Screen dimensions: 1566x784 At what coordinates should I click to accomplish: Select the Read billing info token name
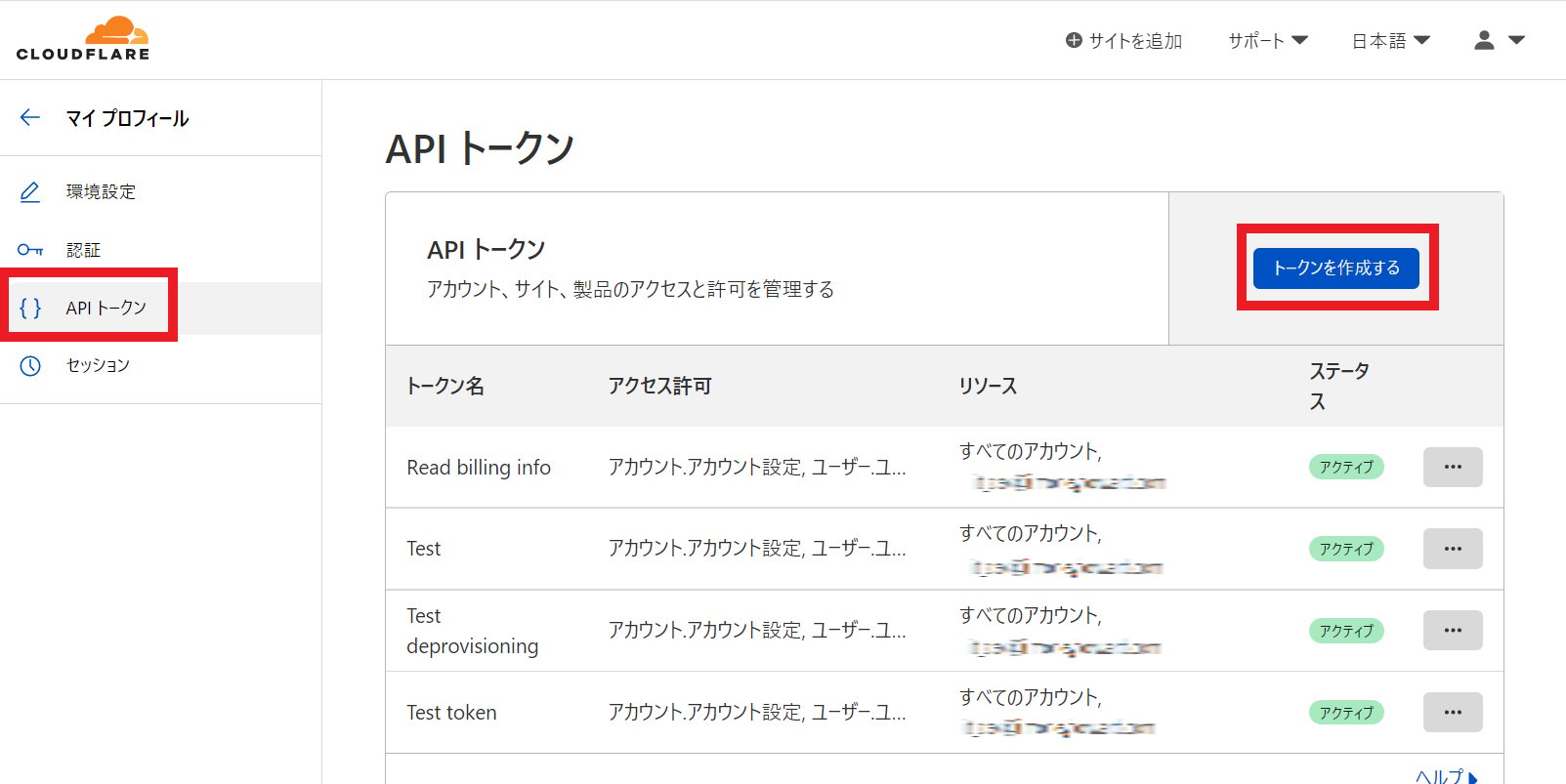coord(479,467)
